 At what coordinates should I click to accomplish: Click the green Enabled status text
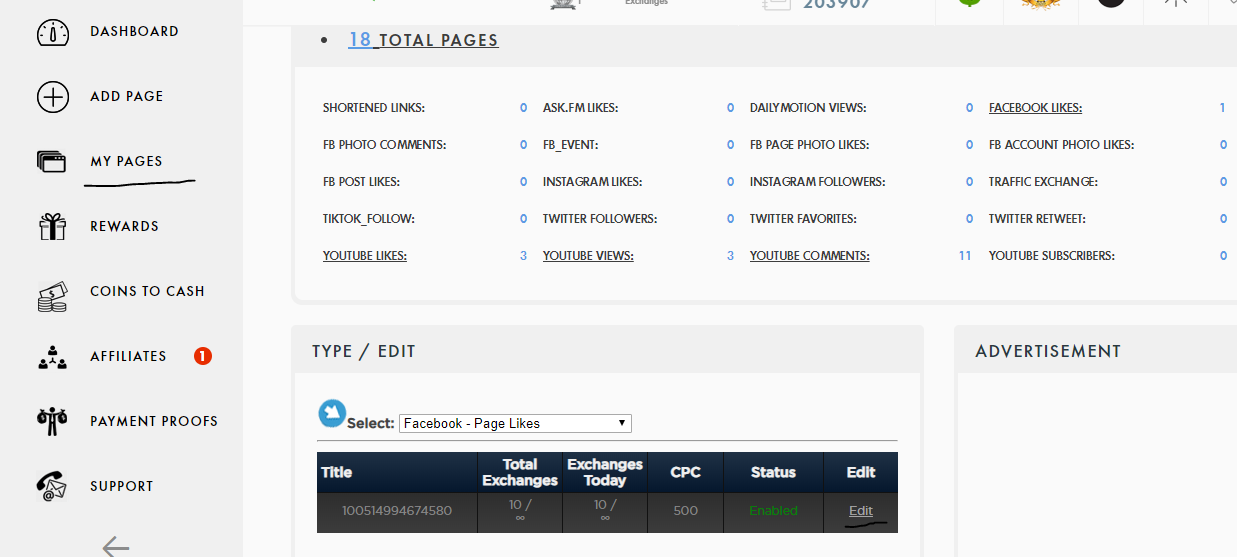tap(774, 511)
